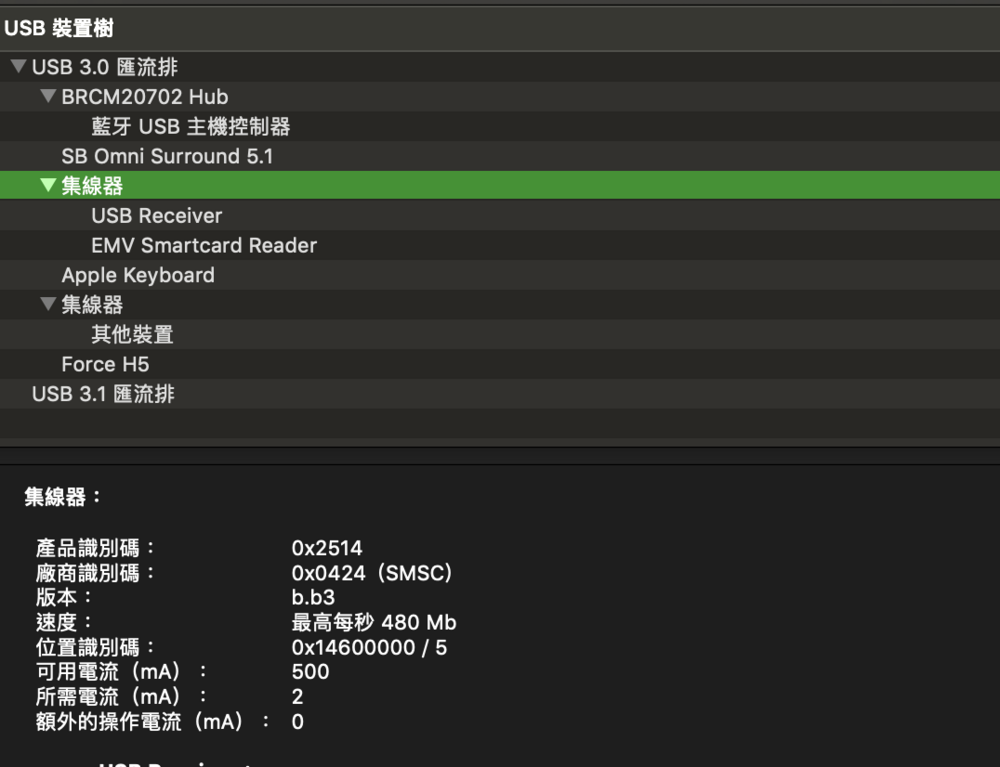Select the USB Receiver device
The width and height of the screenshot is (1000, 767).
click(x=156, y=216)
